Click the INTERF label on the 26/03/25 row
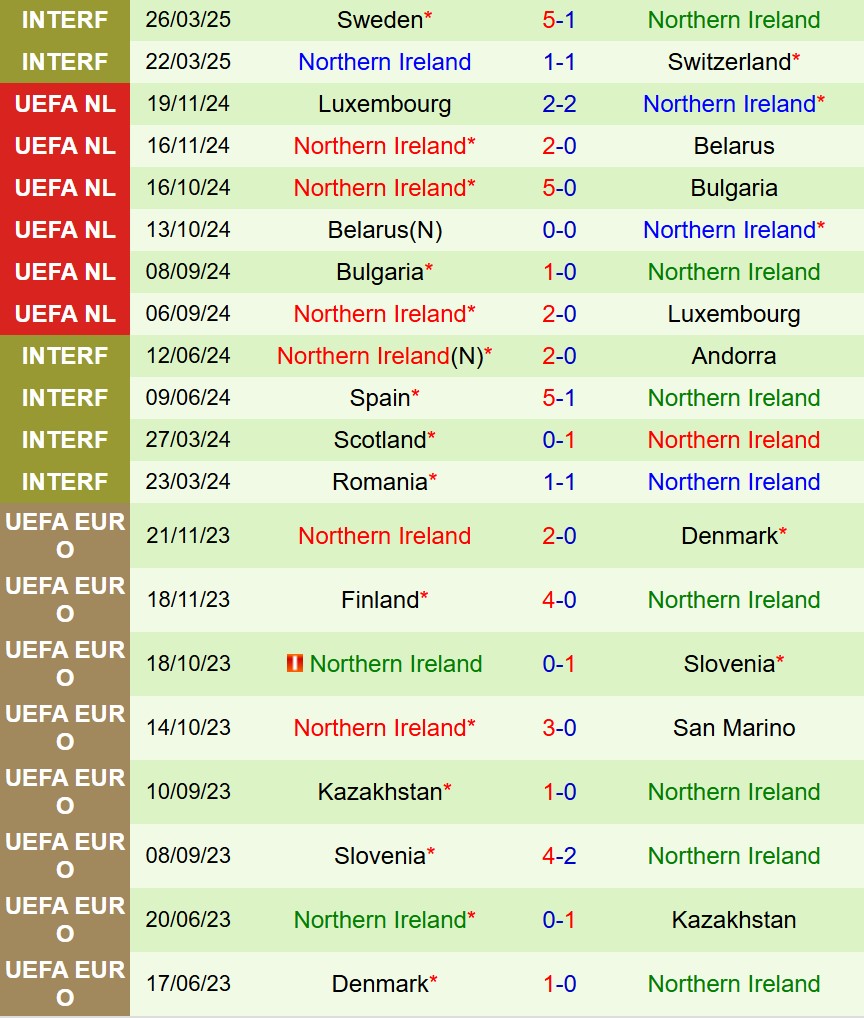The width and height of the screenshot is (864, 1018). 65,19
